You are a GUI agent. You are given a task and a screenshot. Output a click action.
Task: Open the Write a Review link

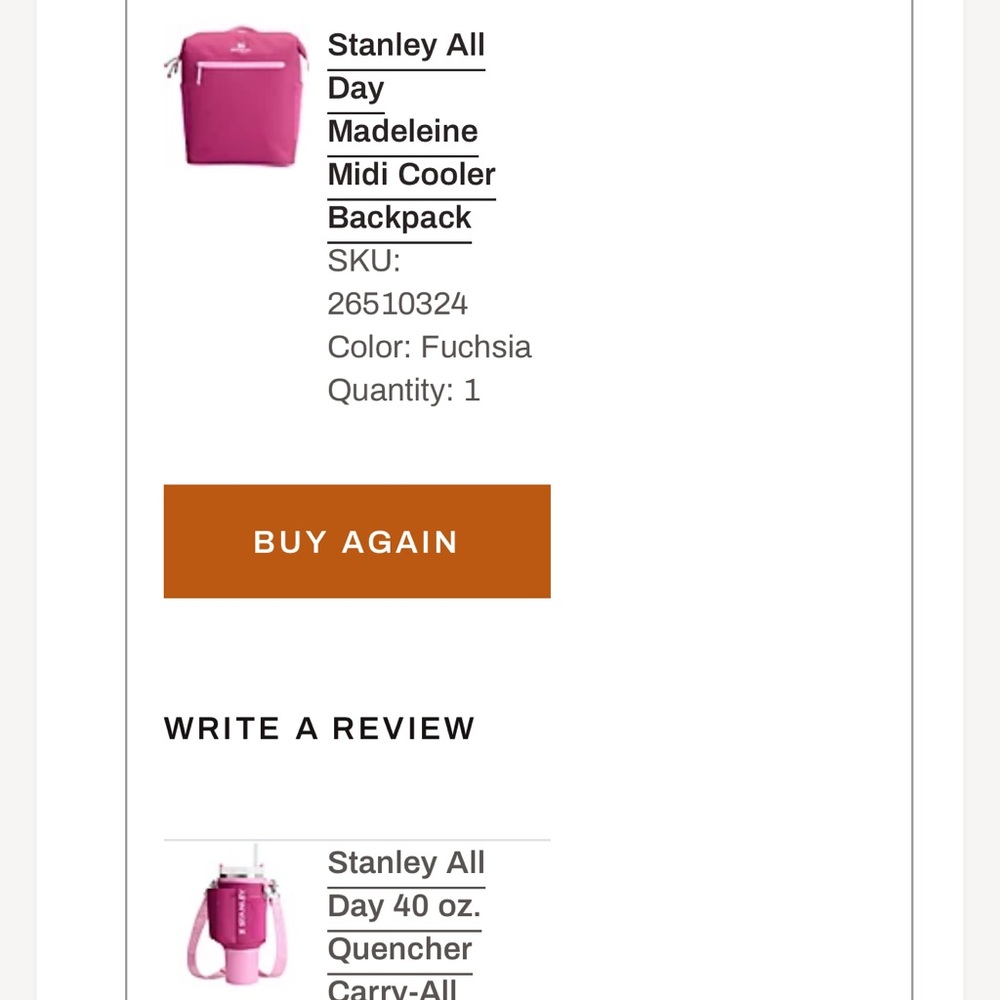click(320, 728)
